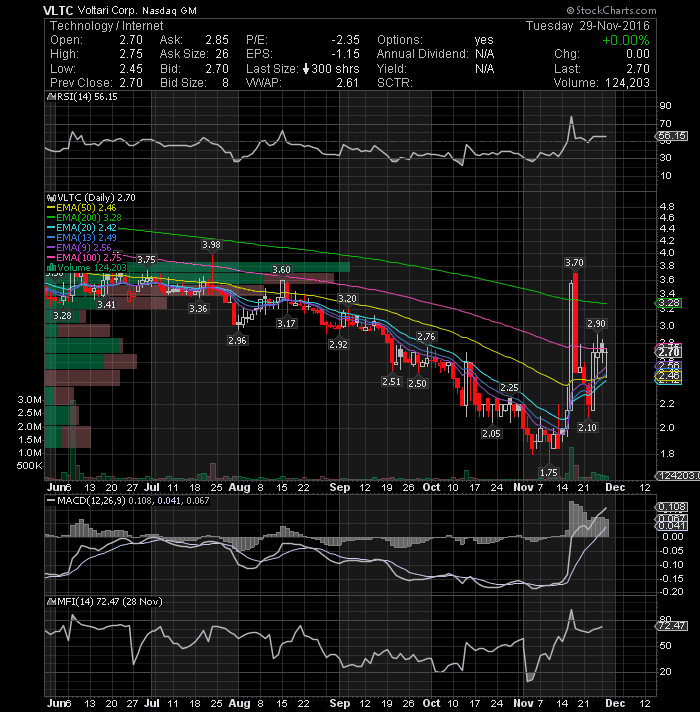Click the 2.76 price annotation
Screen dimensions: 700x712
point(426,337)
